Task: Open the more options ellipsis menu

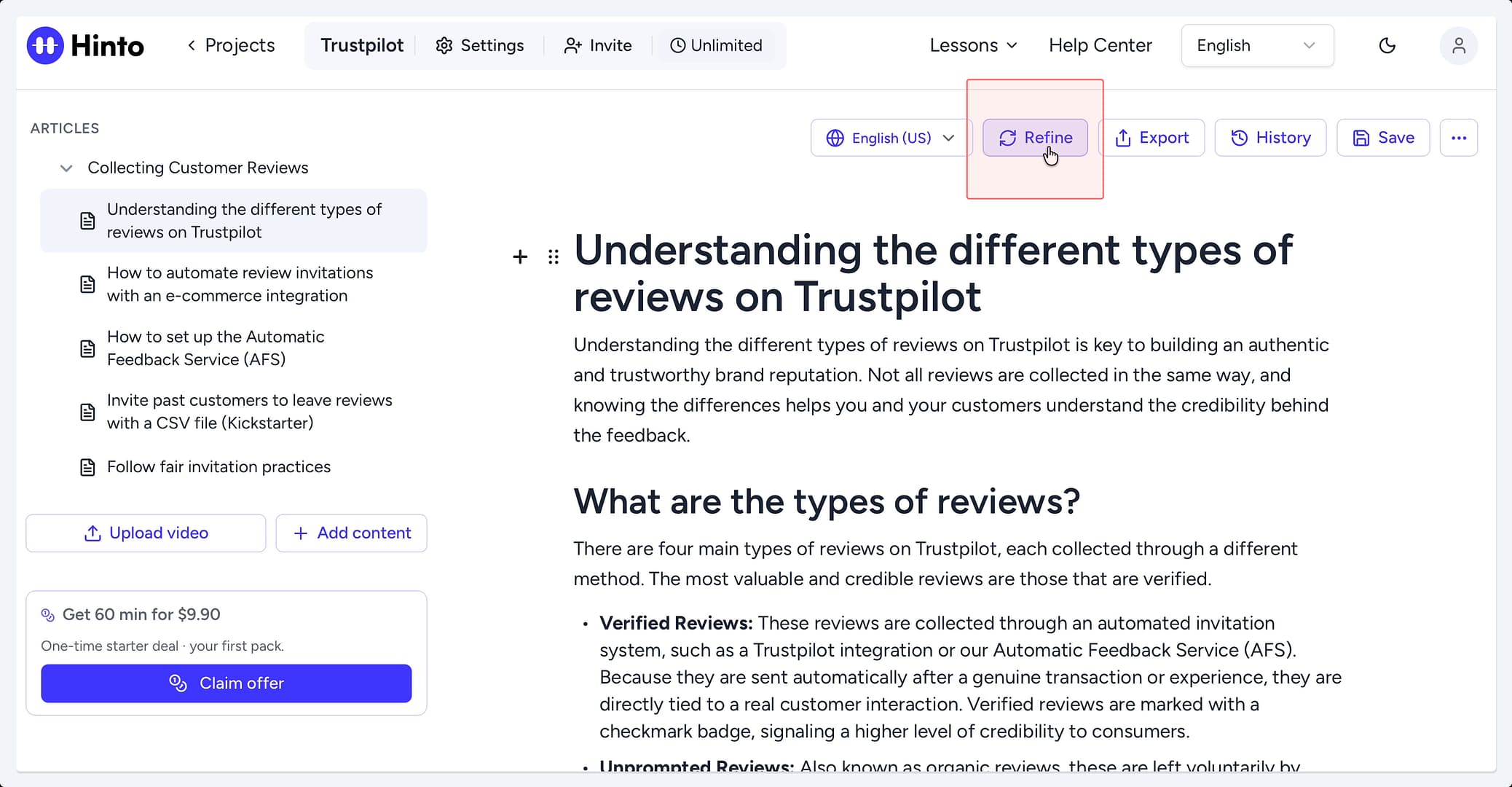Action: click(x=1458, y=138)
